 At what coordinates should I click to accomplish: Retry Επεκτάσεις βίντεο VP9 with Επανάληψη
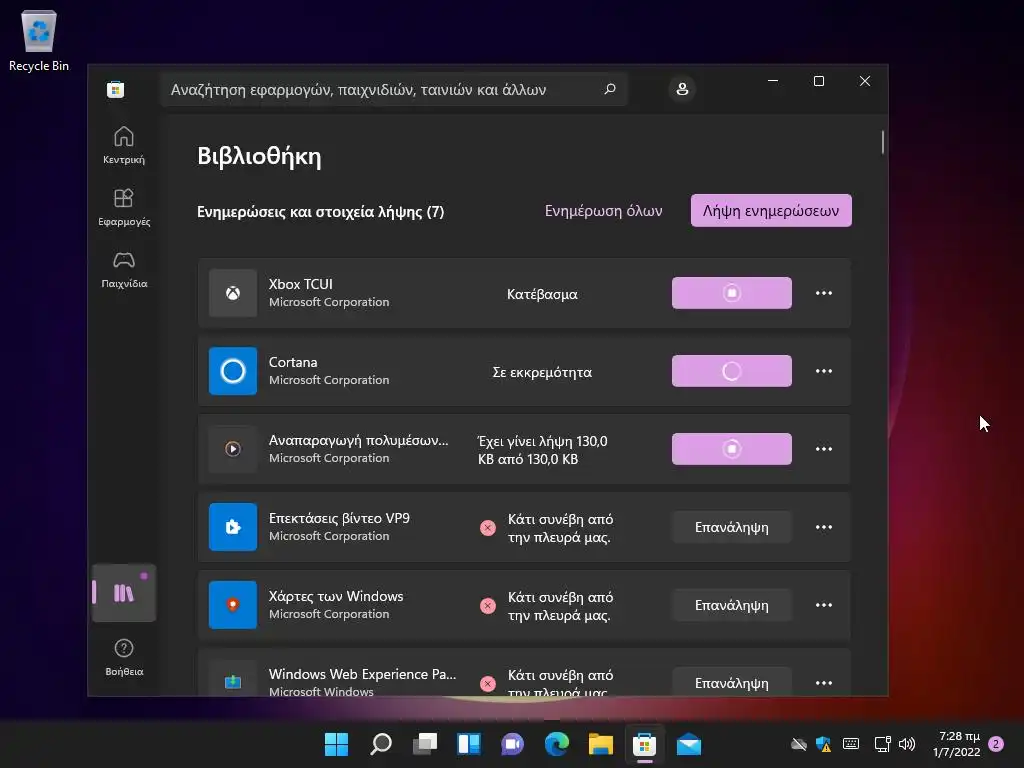(x=731, y=527)
